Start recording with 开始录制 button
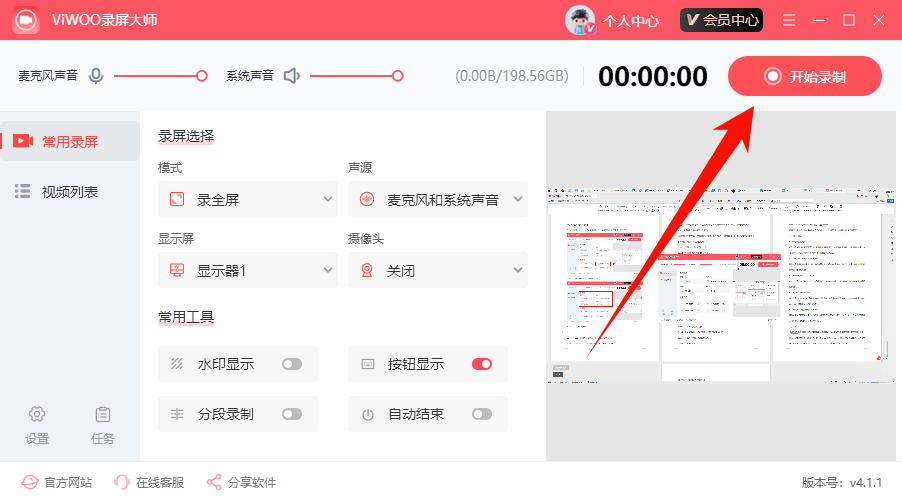Image resolution: width=902 pixels, height=502 pixels. point(805,76)
